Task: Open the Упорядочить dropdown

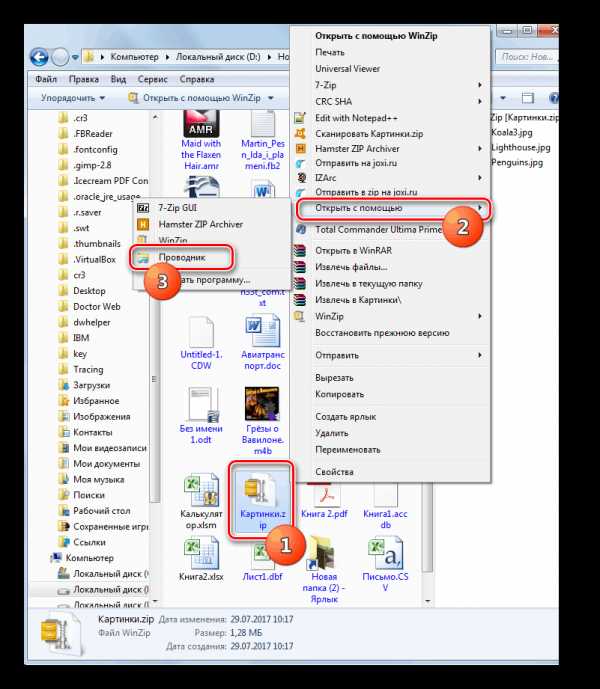Action: (73, 98)
